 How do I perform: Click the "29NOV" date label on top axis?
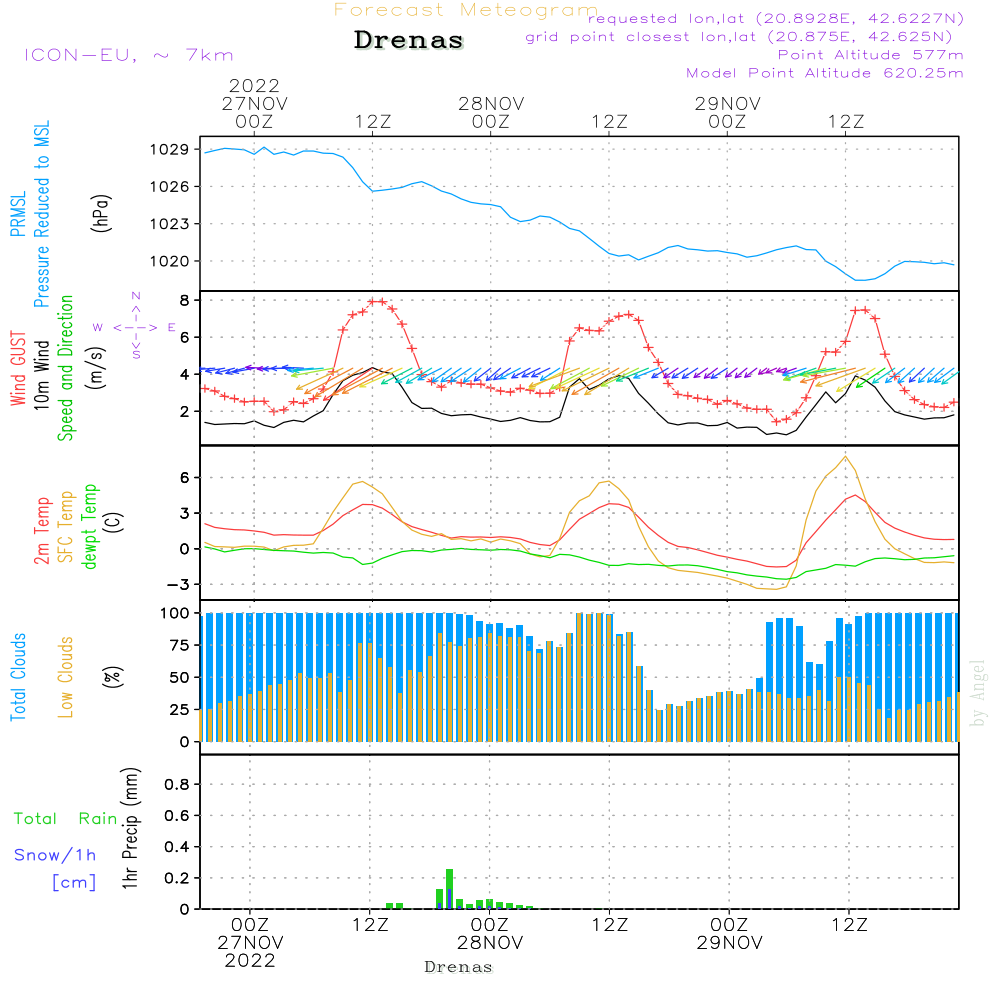728,104
